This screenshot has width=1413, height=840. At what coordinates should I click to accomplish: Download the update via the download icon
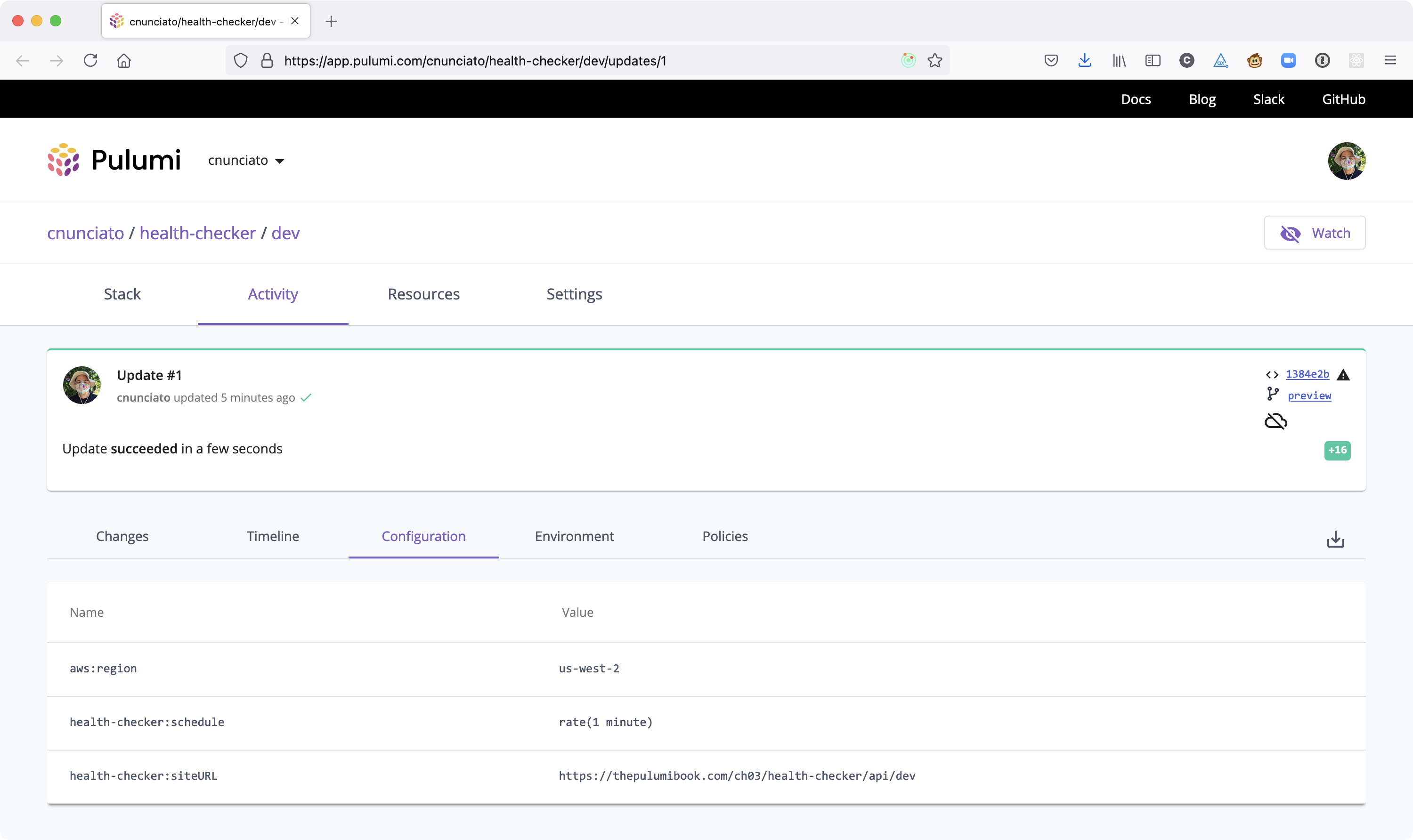[1335, 540]
